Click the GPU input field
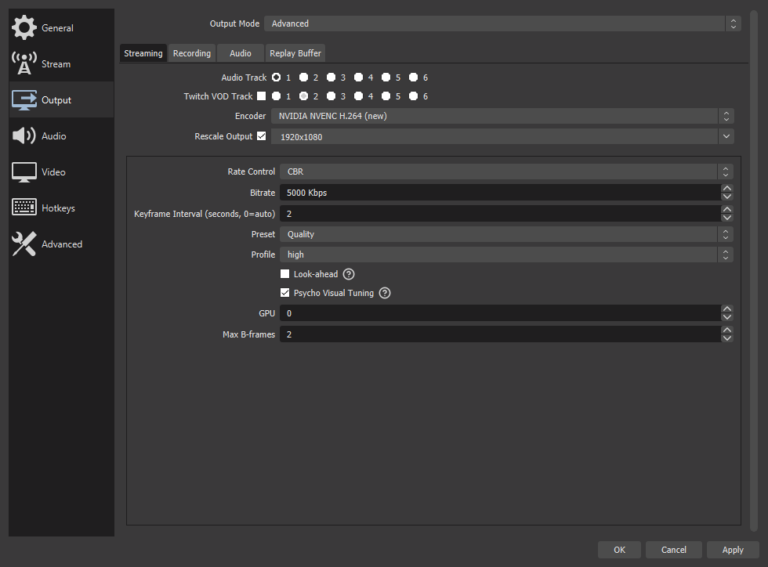The image size is (768, 567). (500, 313)
